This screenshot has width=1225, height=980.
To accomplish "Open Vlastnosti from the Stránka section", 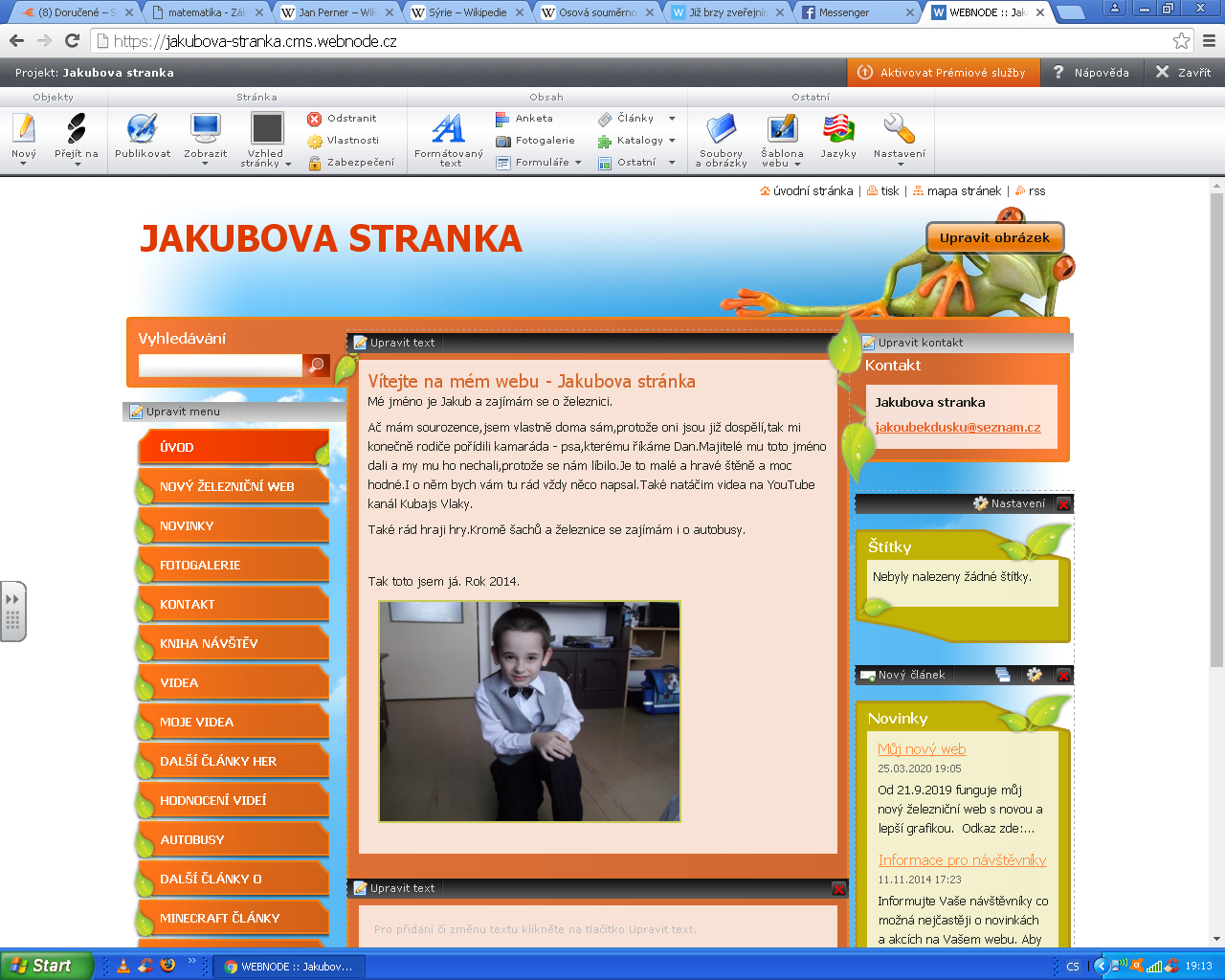I will (x=315, y=140).
